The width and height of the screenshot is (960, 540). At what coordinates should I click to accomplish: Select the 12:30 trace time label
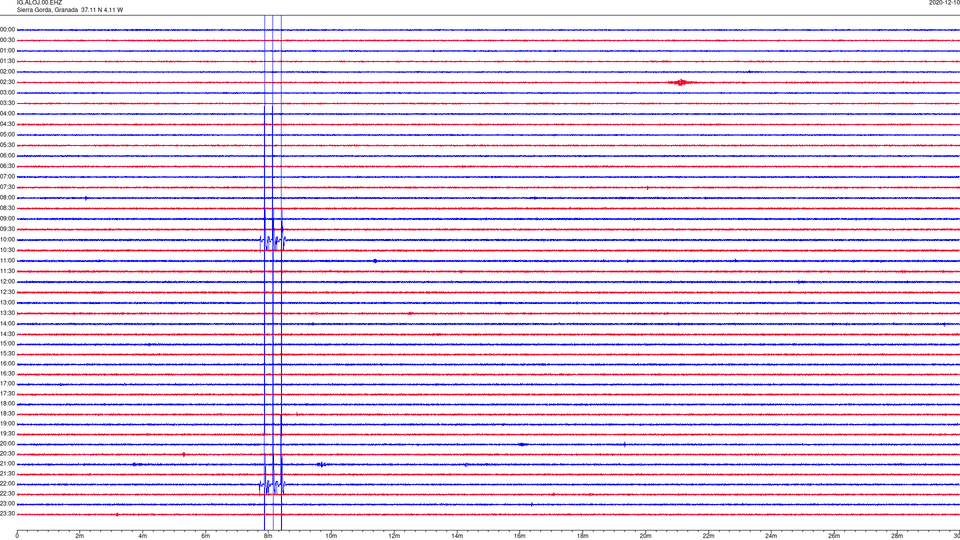pos(7,292)
